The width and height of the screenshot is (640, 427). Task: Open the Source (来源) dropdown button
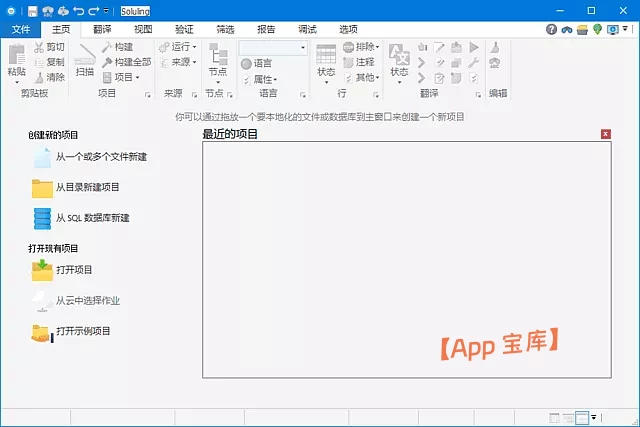coord(178,62)
